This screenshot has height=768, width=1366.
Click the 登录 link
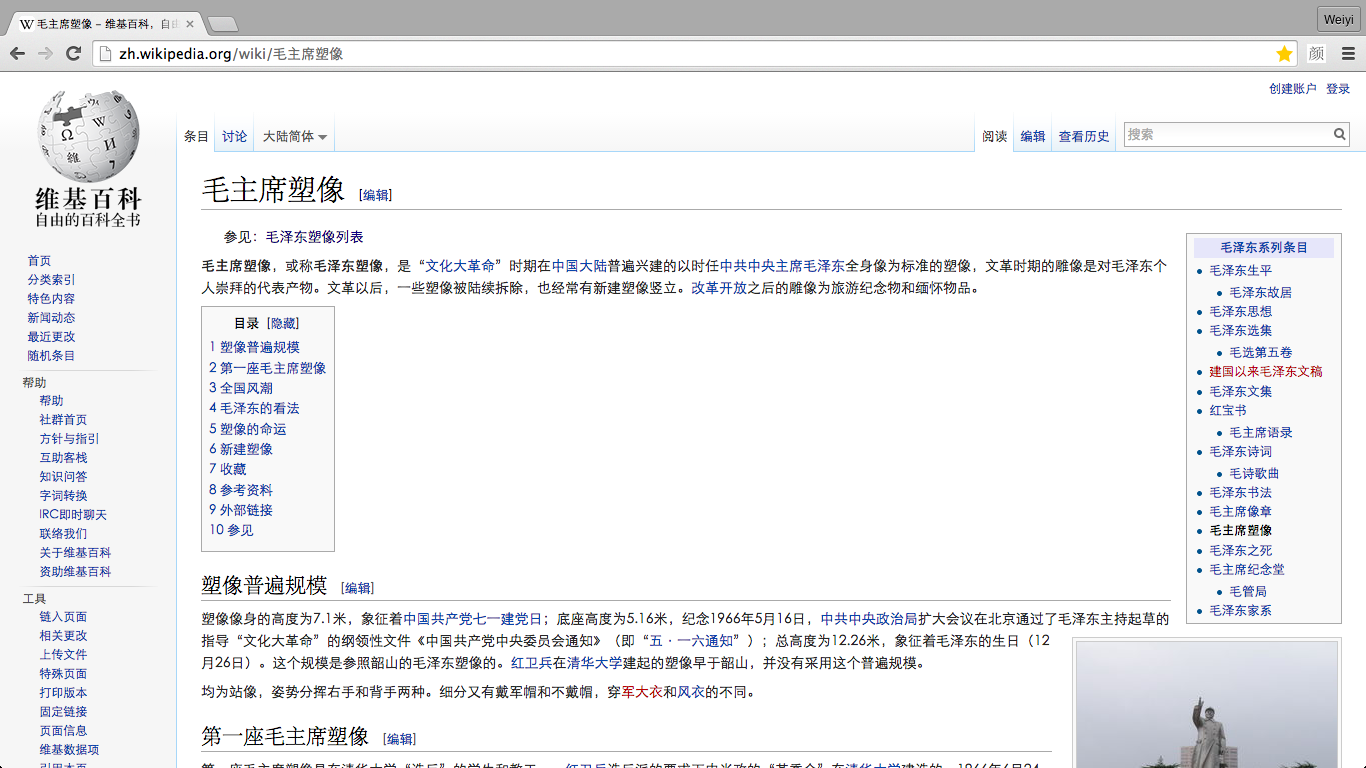coord(1338,89)
